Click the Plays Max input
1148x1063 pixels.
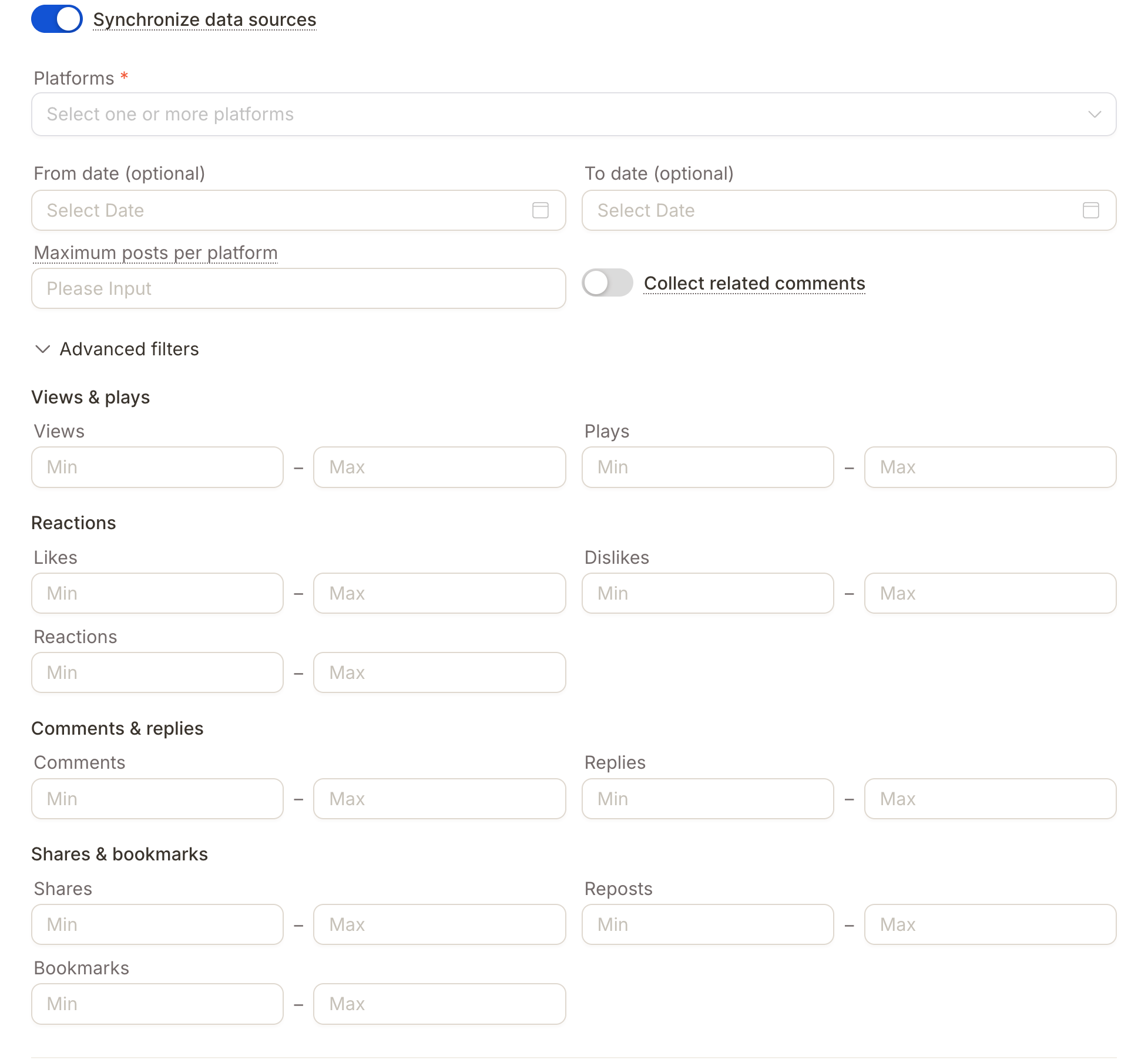pos(990,467)
